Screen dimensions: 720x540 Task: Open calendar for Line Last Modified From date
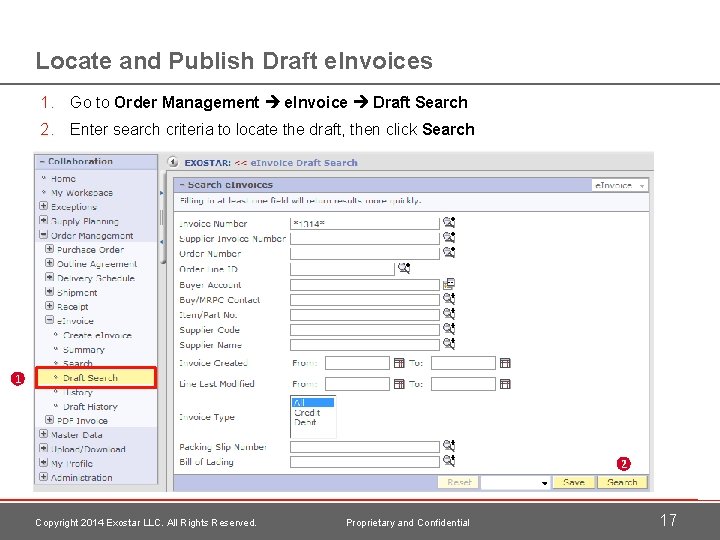tap(399, 384)
